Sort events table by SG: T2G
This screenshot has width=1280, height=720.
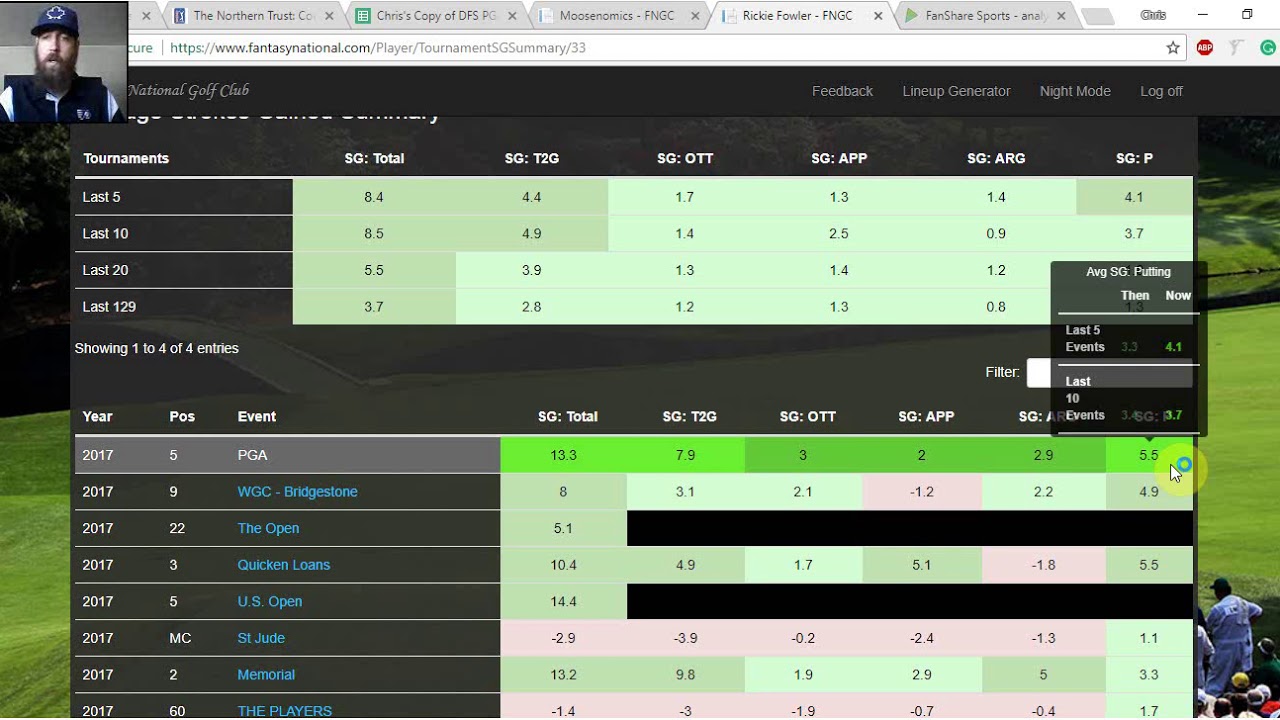(x=689, y=416)
